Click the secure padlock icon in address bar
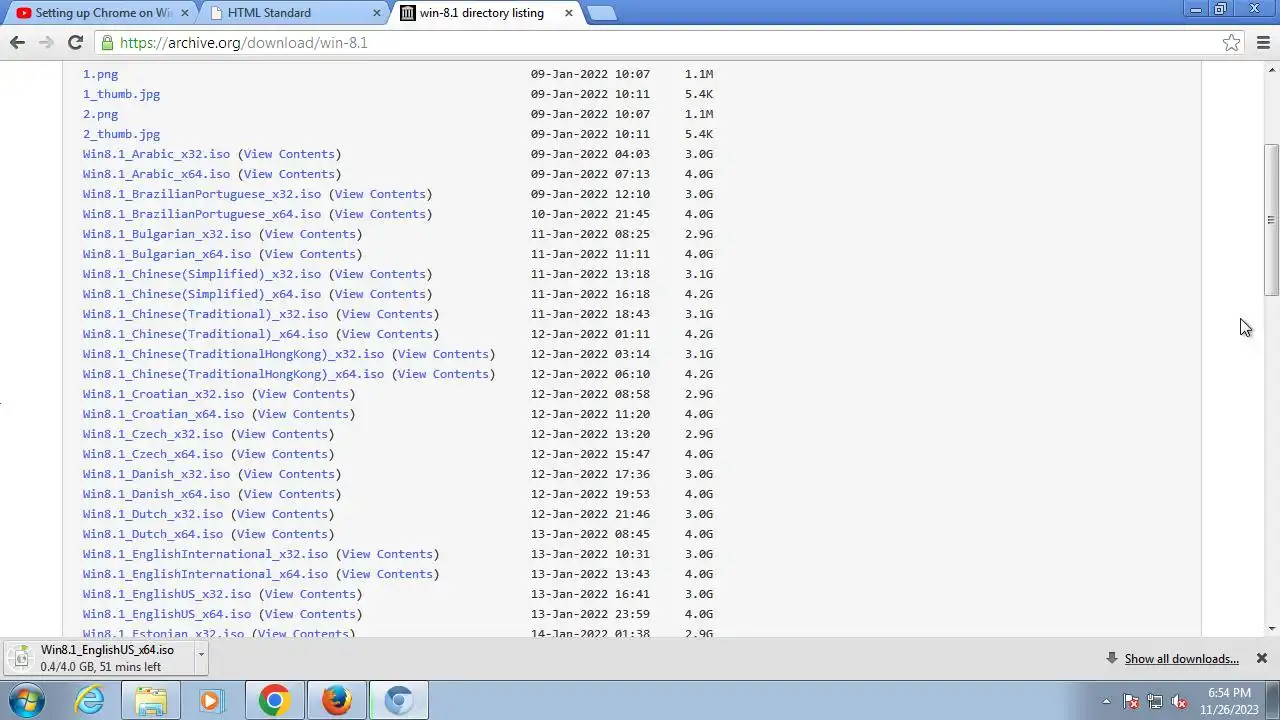Image resolution: width=1280 pixels, height=720 pixels. (106, 42)
